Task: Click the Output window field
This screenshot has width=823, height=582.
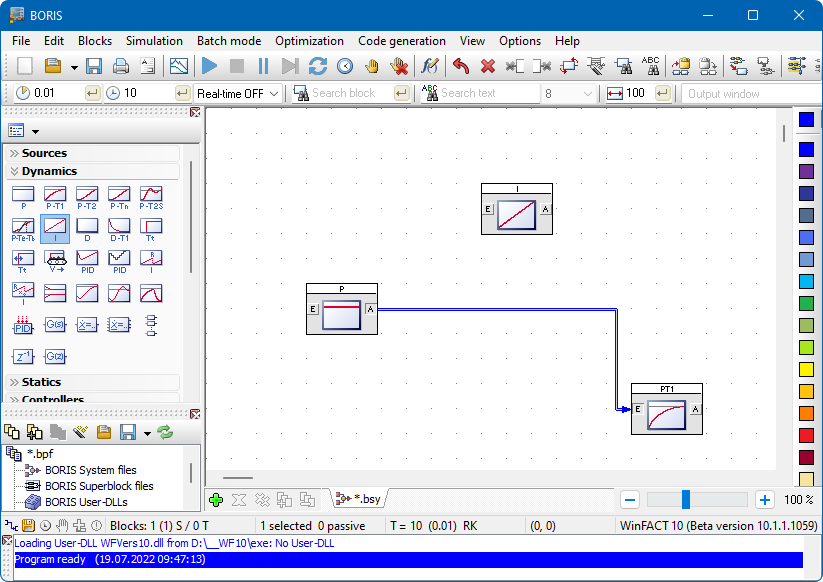Action: click(x=751, y=94)
